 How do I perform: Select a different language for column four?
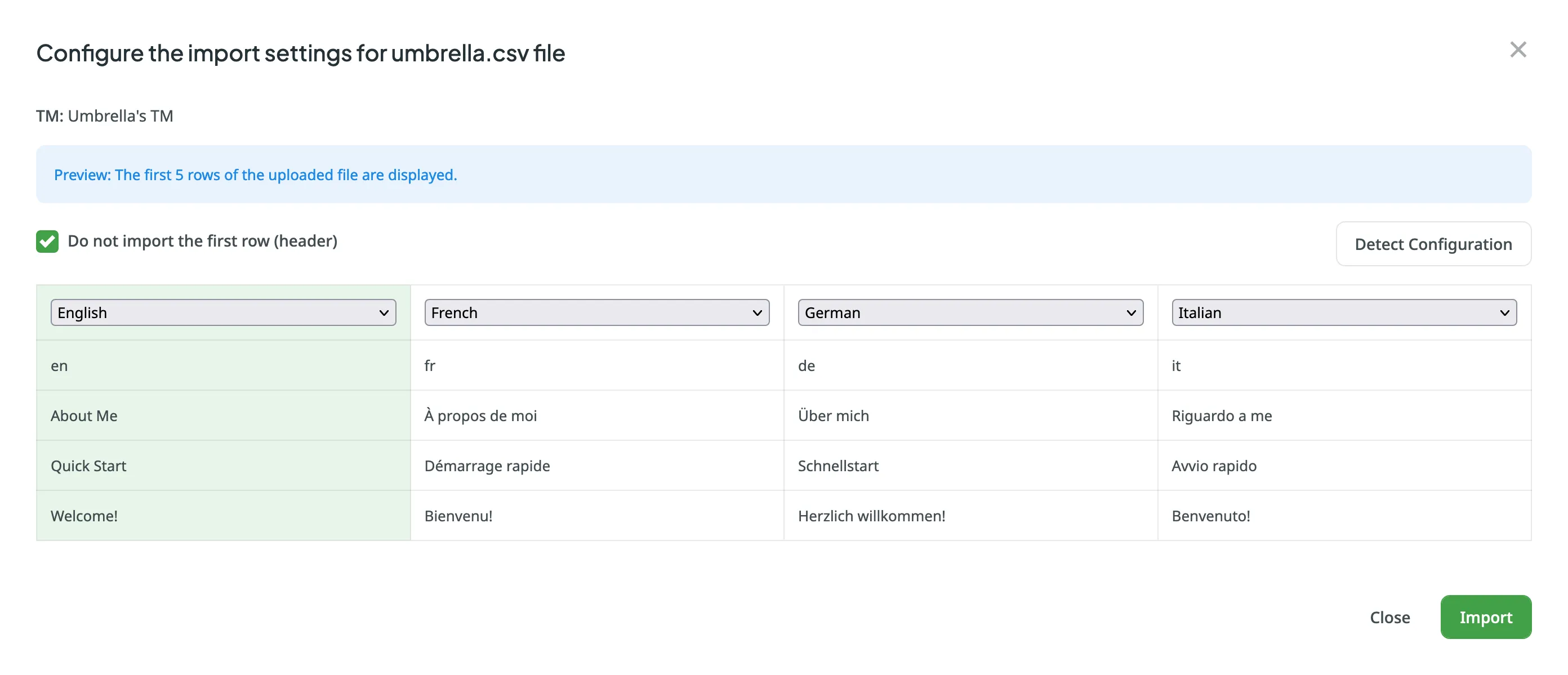click(x=1344, y=311)
